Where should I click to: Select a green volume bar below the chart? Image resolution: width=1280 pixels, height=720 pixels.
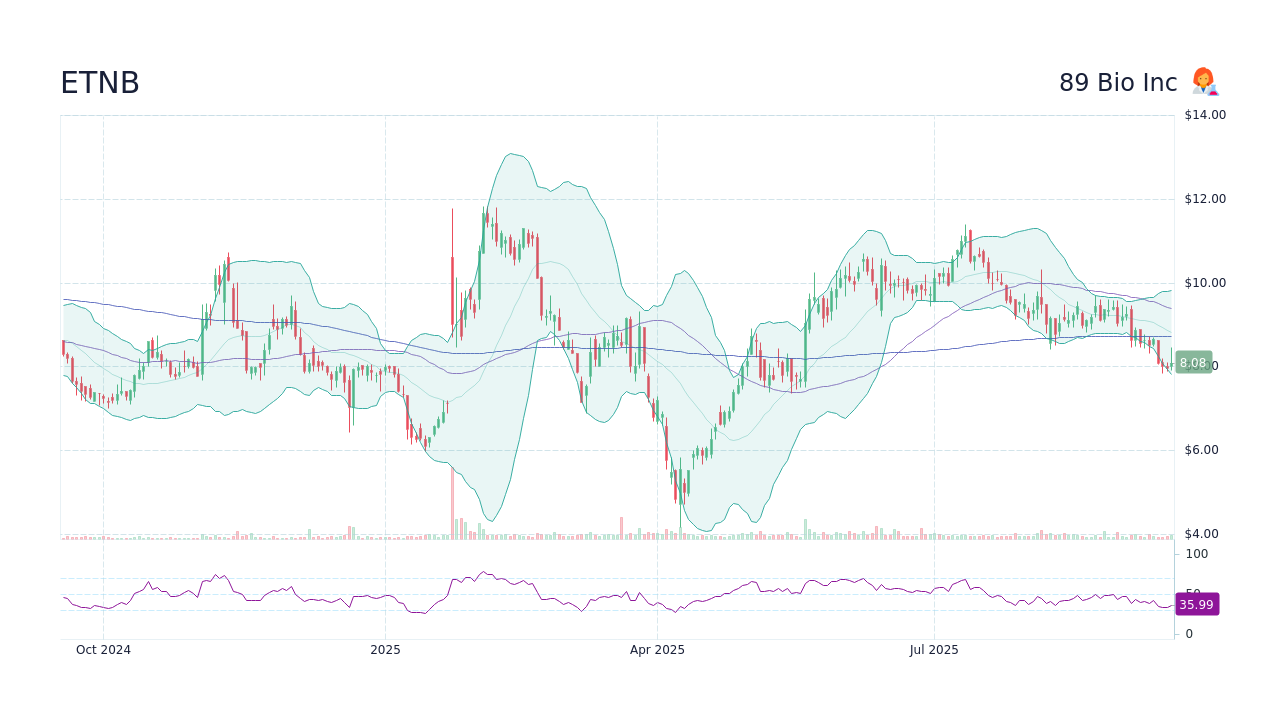click(x=805, y=530)
